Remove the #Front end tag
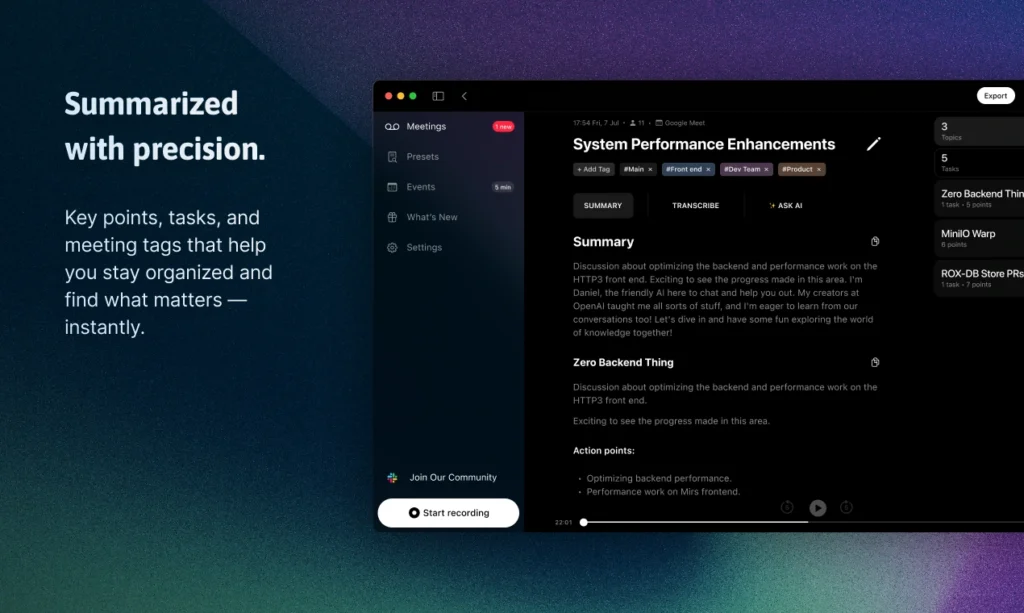 tap(708, 170)
